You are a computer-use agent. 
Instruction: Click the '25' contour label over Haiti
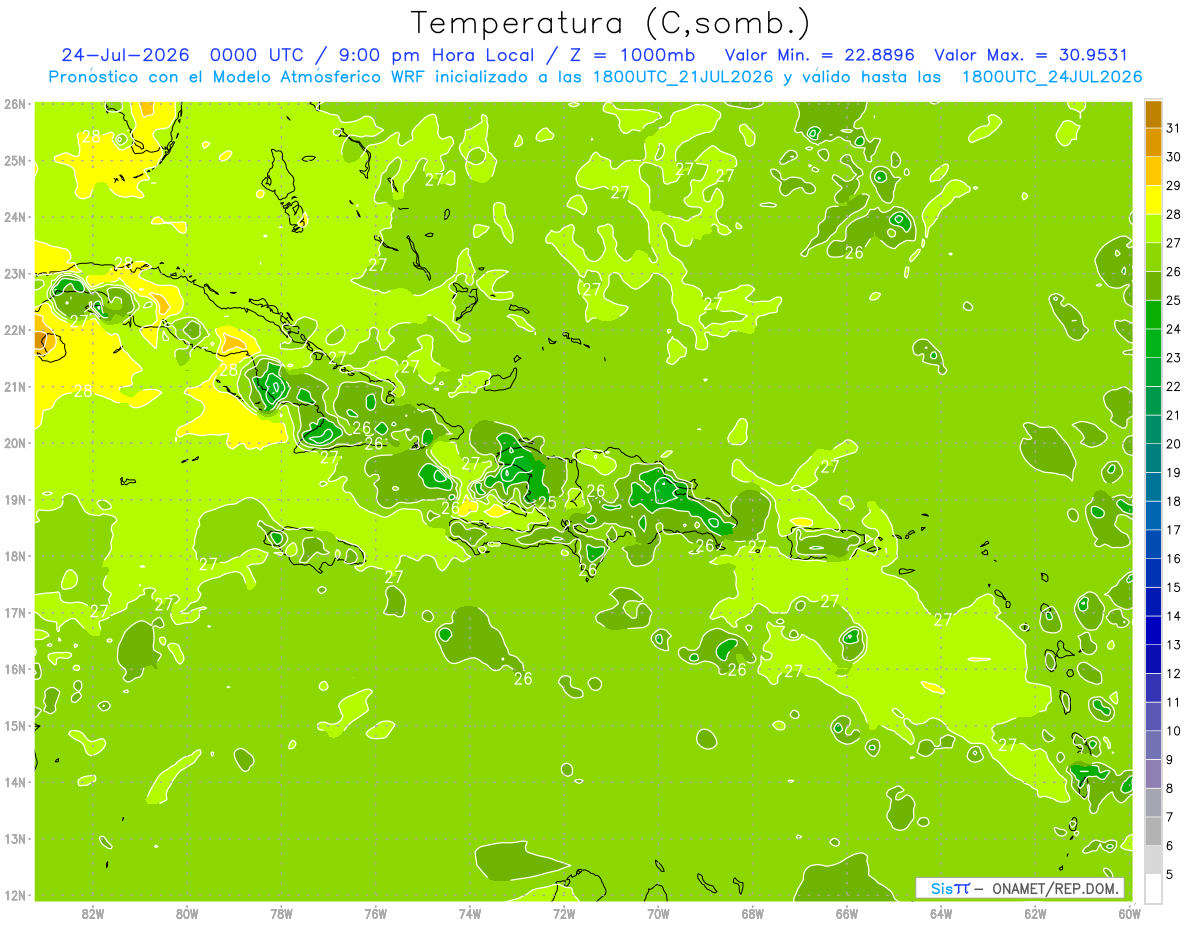click(547, 502)
